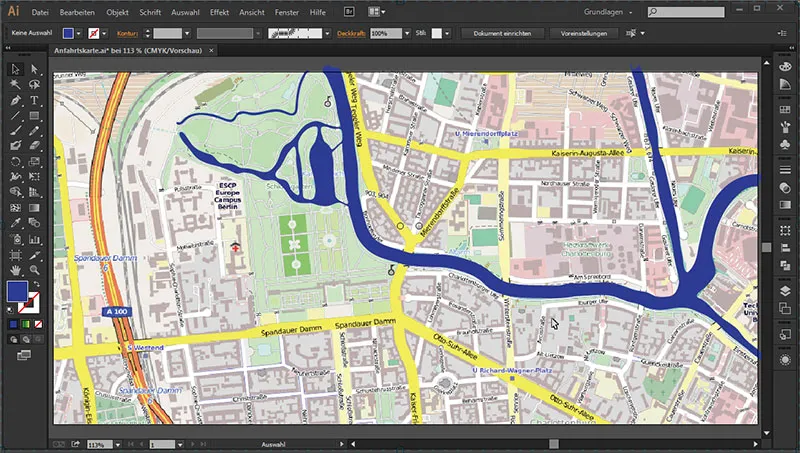The image size is (800, 453).
Task: Select the Hand tool
Action: tap(15, 270)
